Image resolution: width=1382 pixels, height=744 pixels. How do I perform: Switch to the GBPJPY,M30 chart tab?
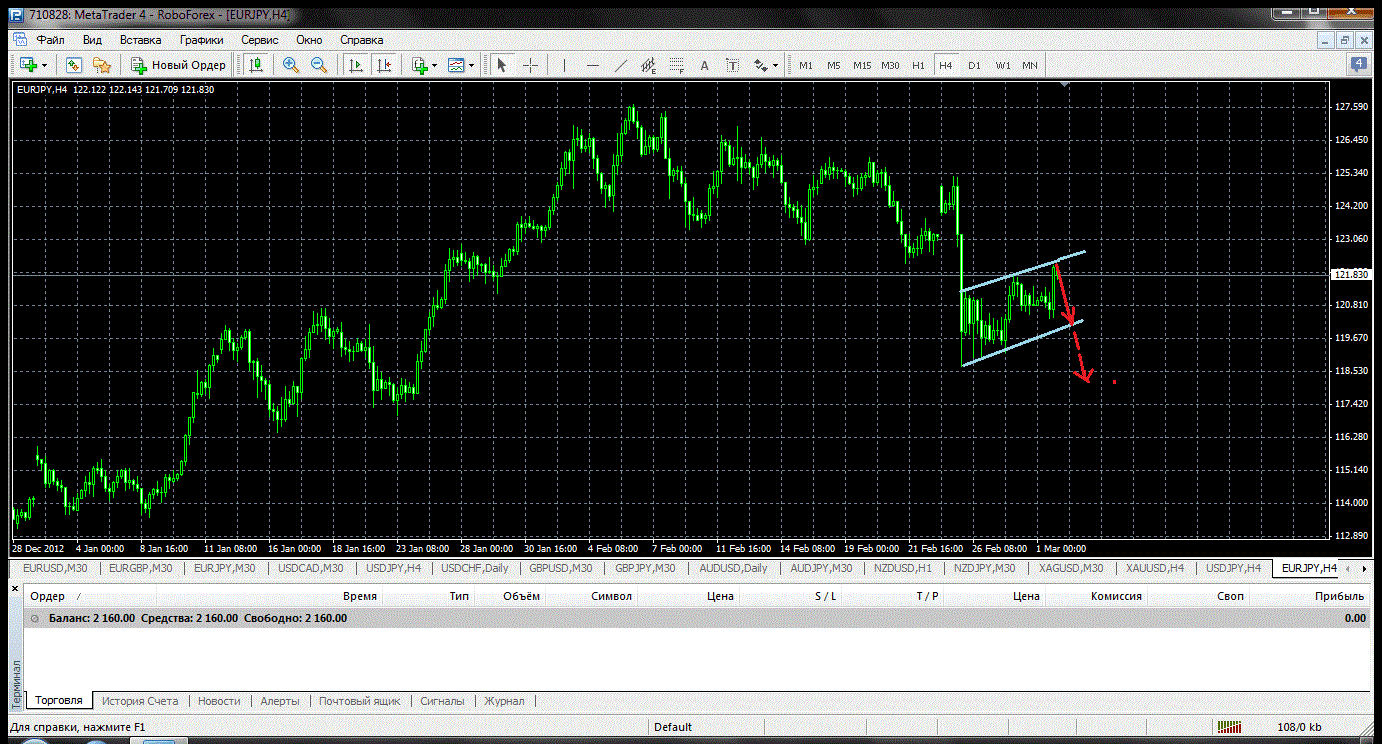(x=646, y=568)
